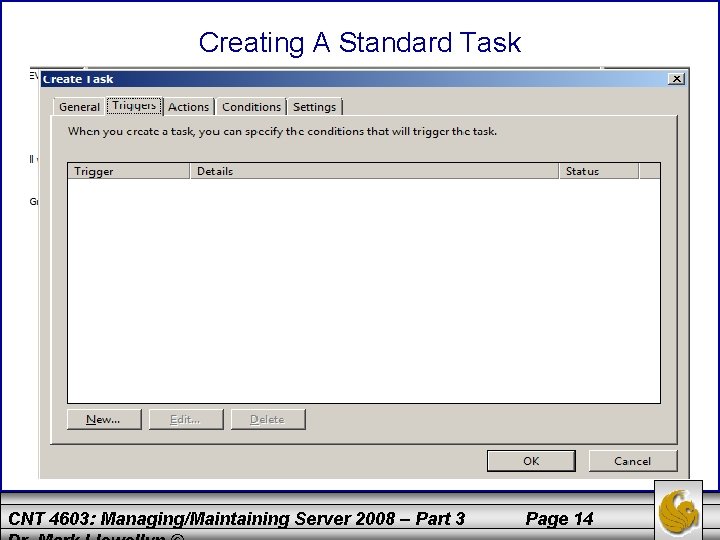Click the 'Creating A Standard Task' slide title
Viewport: 720px width, 540px height.
360,43
